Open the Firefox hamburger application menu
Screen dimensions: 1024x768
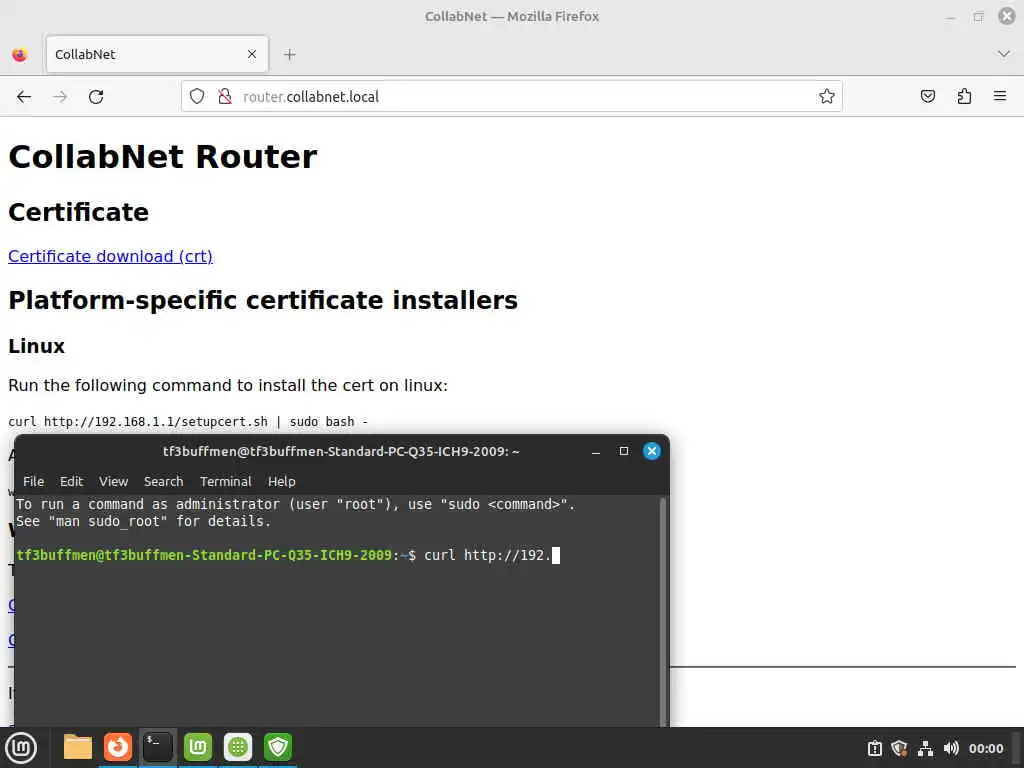click(1000, 97)
